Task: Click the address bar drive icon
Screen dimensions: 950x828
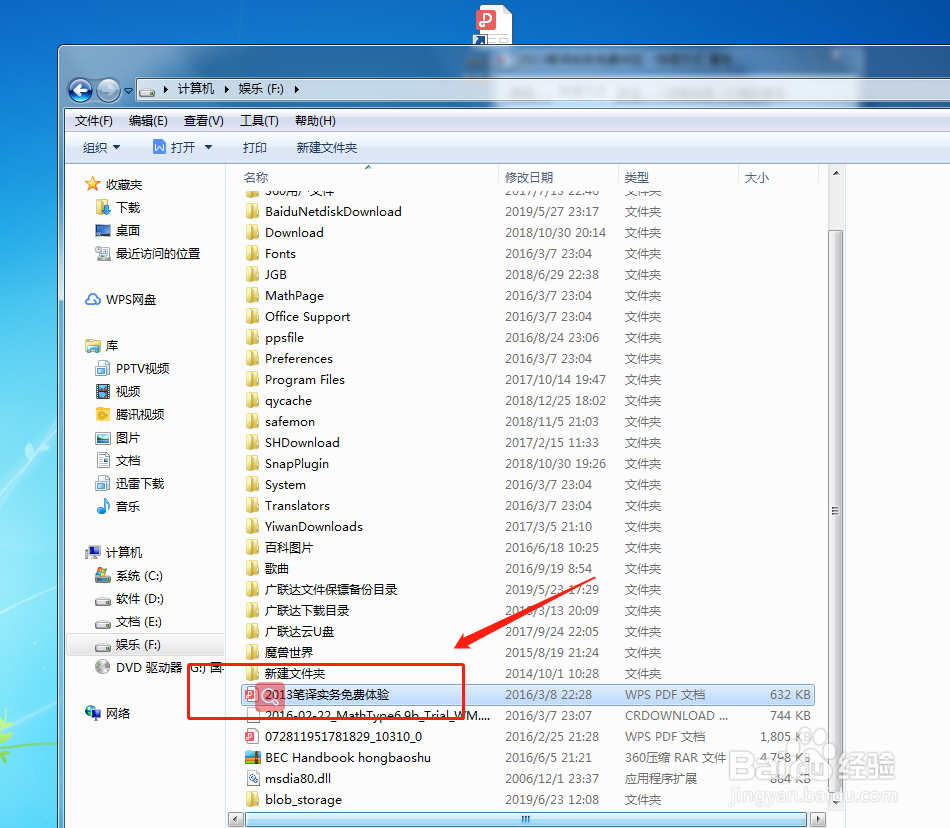Action: [x=147, y=91]
